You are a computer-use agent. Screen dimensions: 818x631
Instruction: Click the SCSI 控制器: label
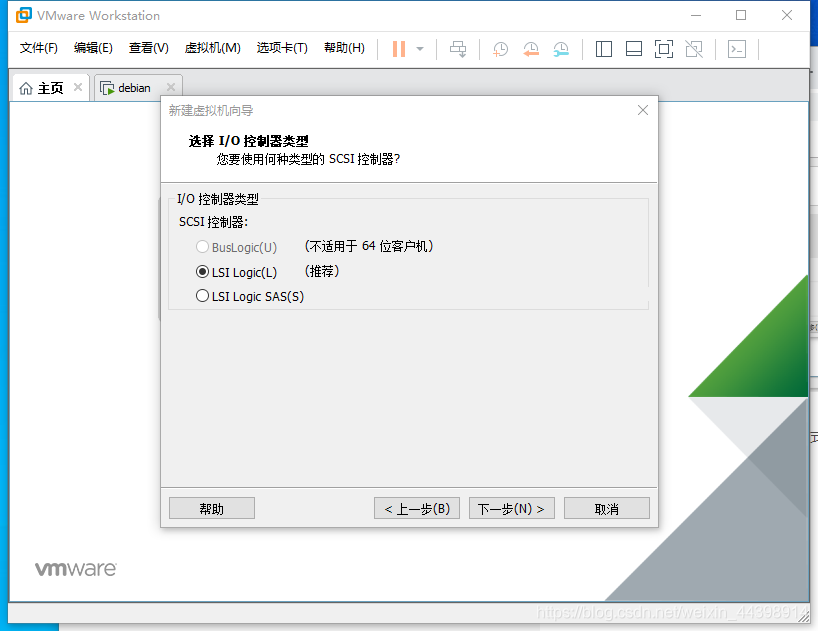213,222
